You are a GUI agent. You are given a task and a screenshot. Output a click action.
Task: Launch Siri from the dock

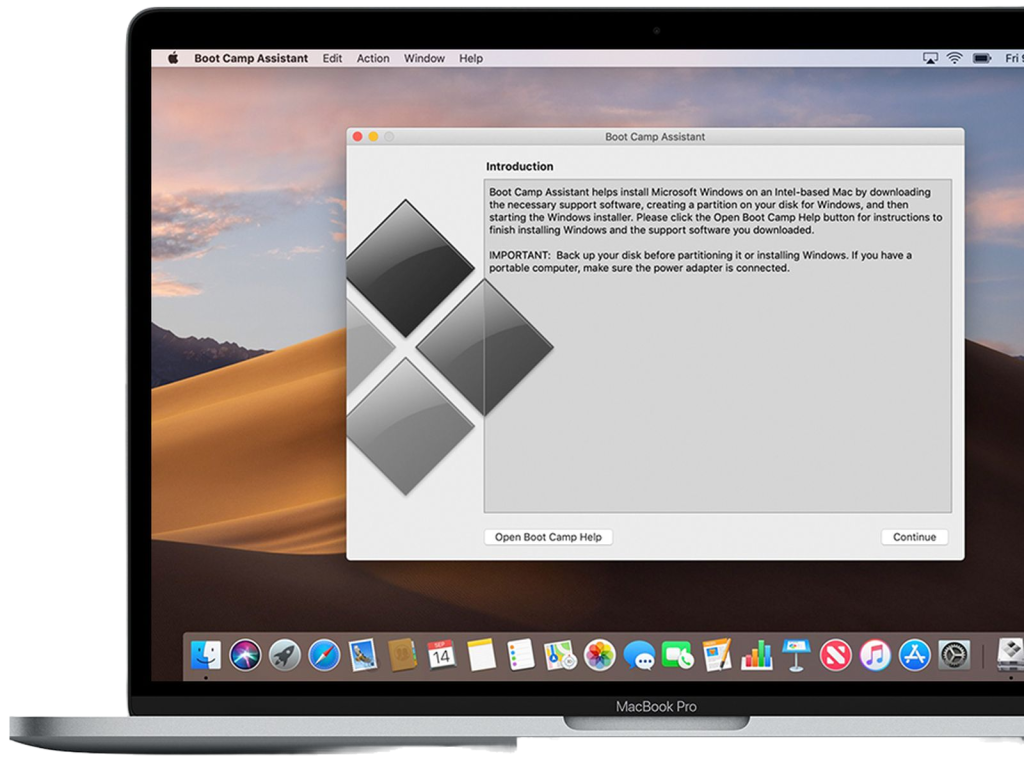[245, 655]
